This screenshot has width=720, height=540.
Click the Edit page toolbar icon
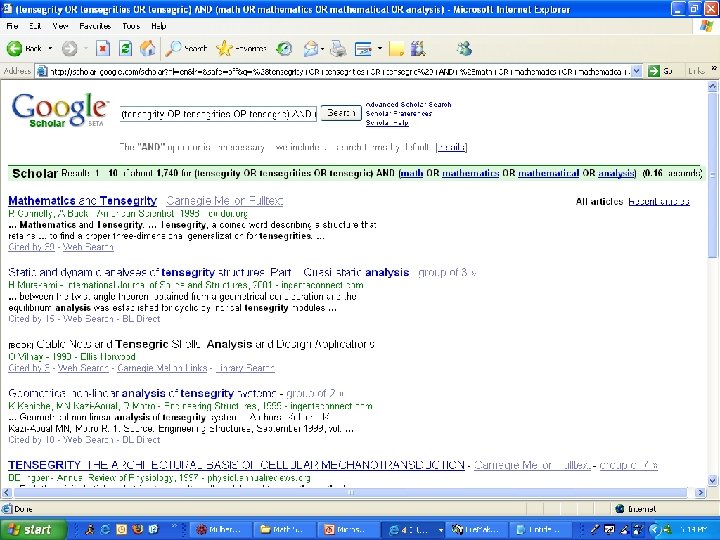(x=363, y=48)
